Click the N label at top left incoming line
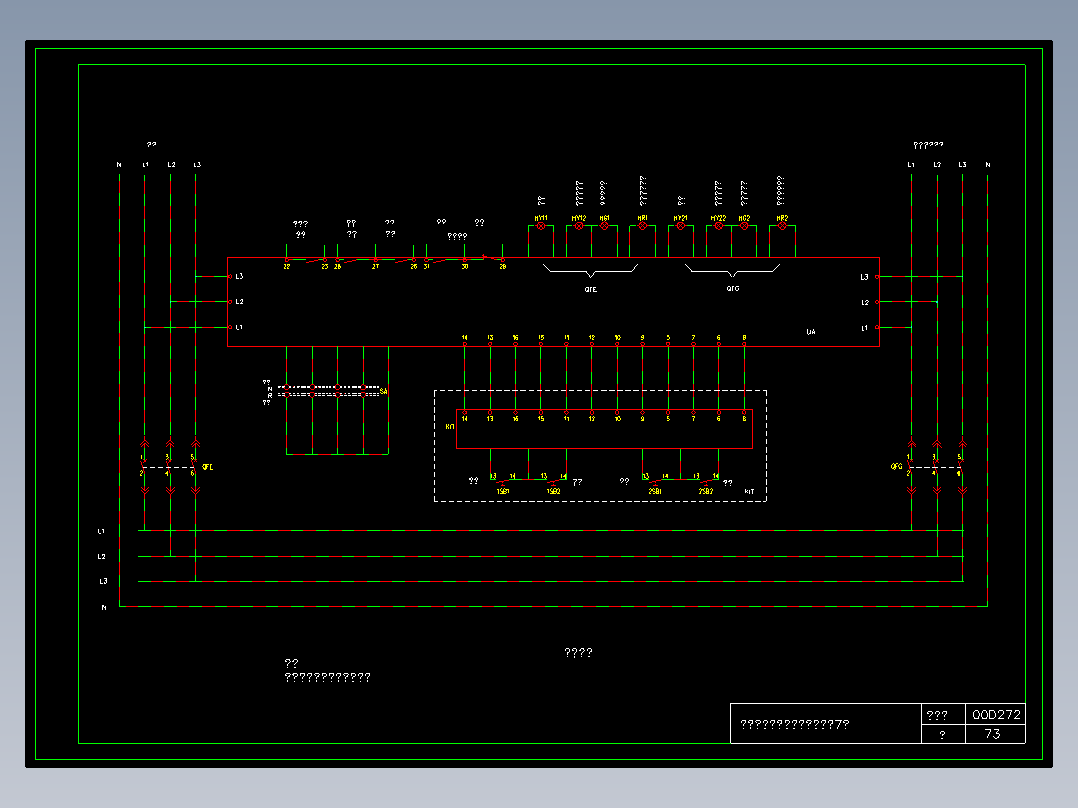The width and height of the screenshot is (1078, 808). click(x=119, y=165)
